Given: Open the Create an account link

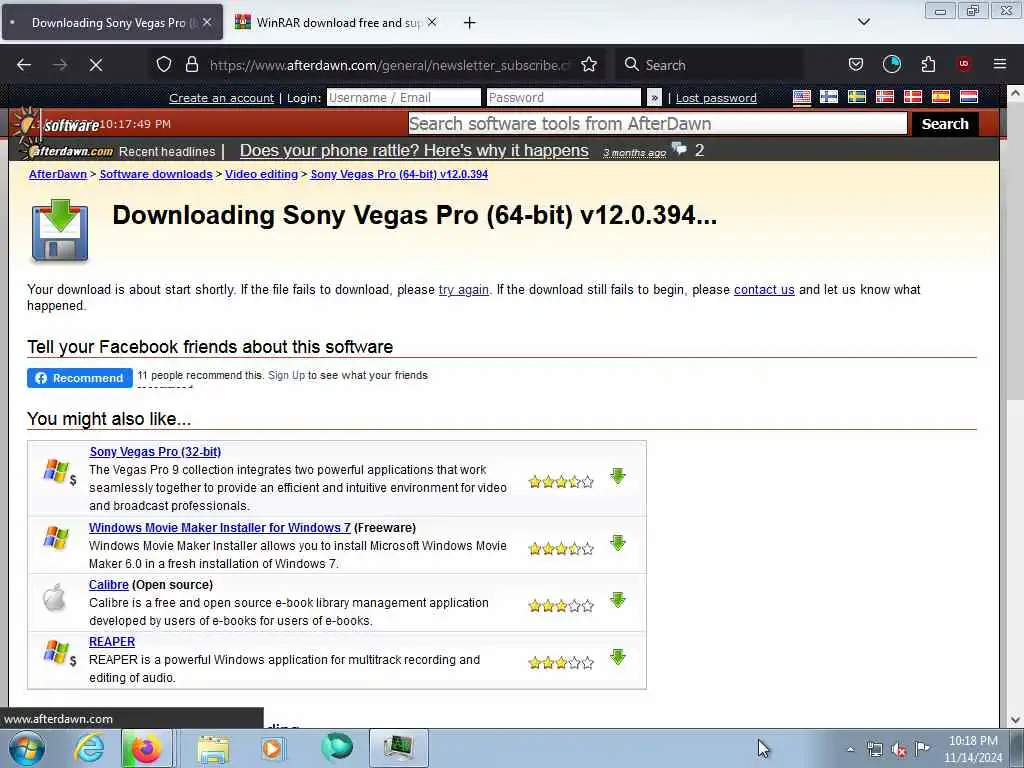Looking at the screenshot, I should coord(221,98).
